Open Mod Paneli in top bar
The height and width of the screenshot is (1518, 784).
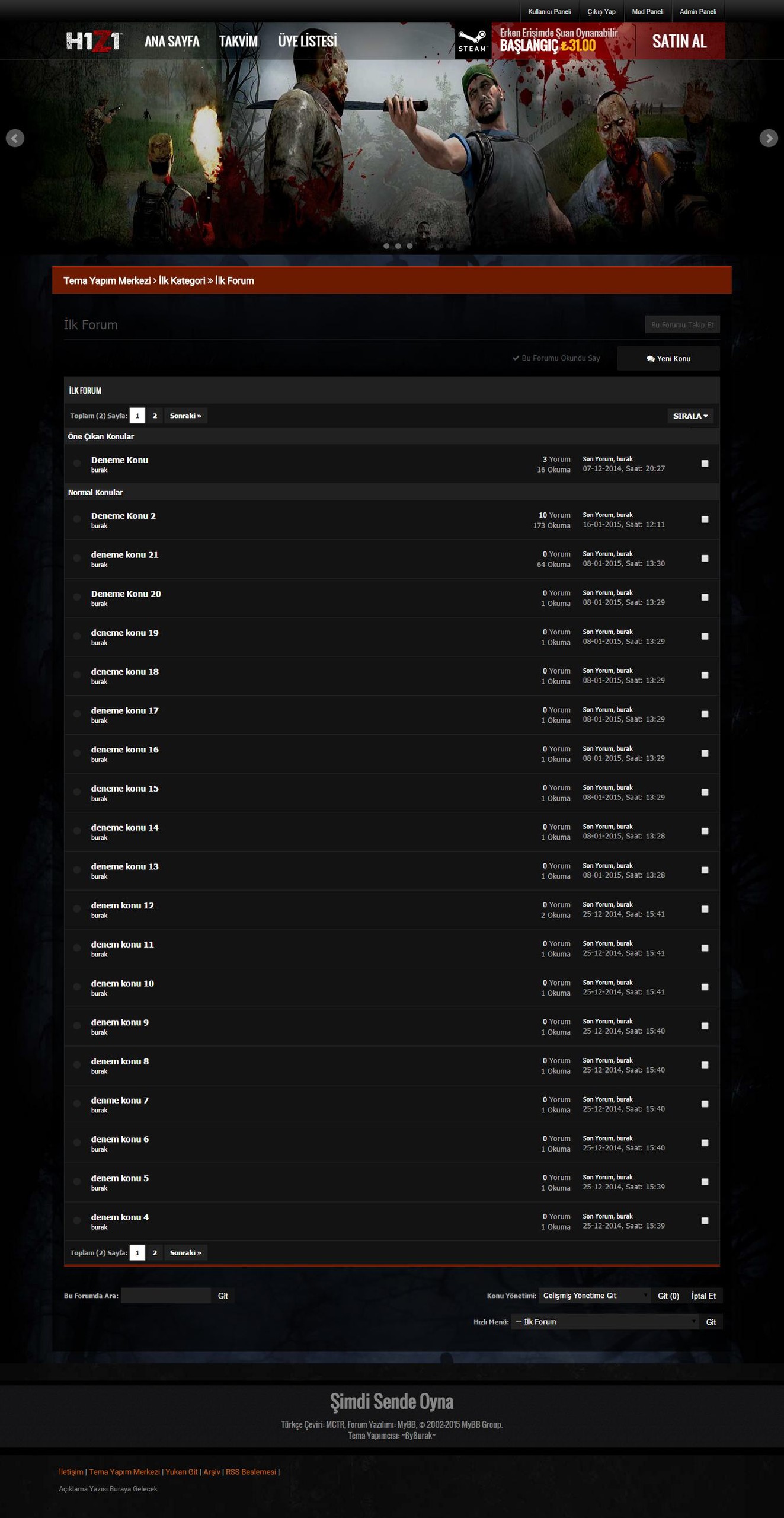[x=648, y=12]
